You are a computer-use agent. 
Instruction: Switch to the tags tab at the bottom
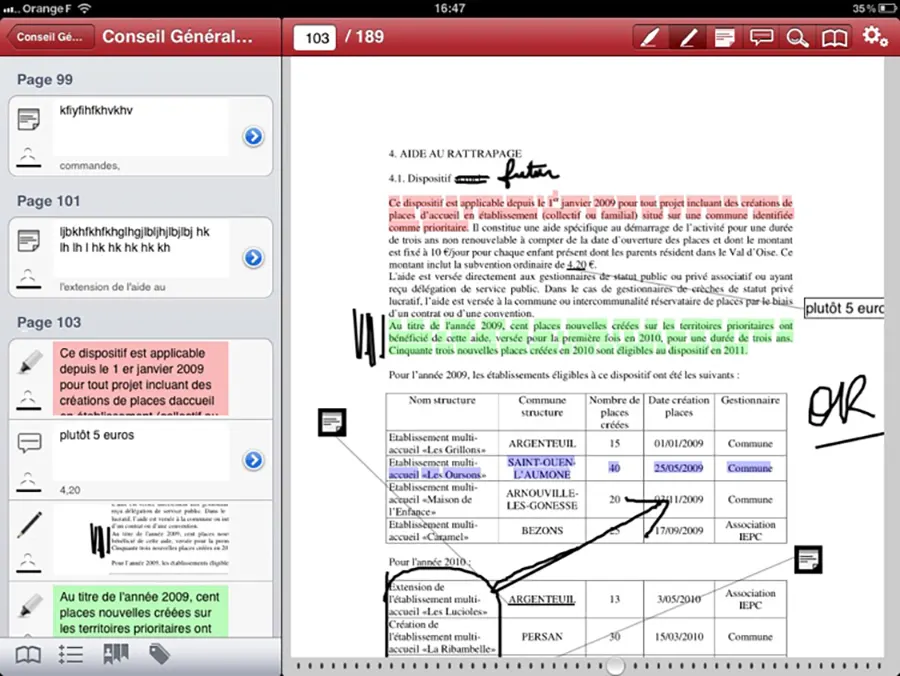(x=159, y=654)
